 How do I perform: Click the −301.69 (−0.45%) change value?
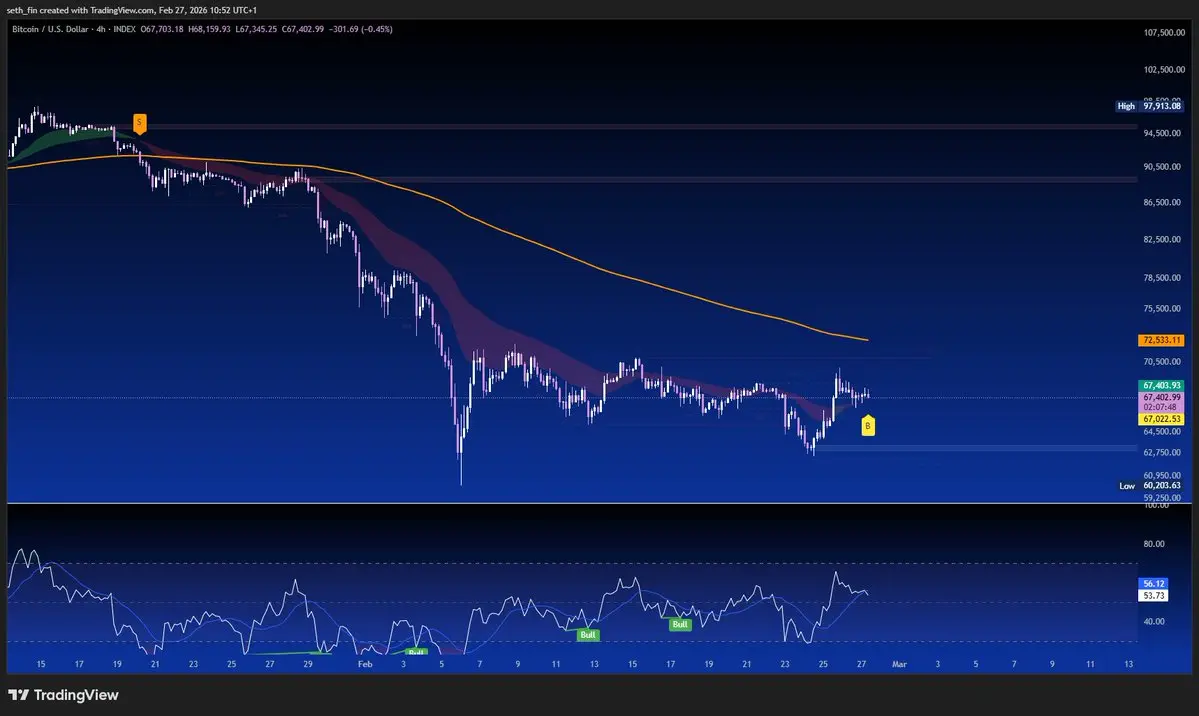tap(360, 29)
